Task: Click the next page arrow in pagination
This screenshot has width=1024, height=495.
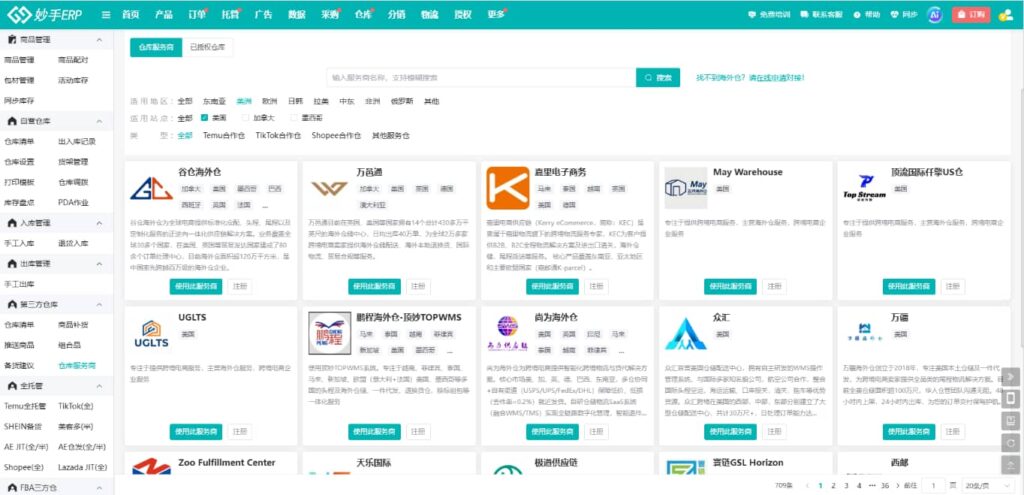Action: (898, 485)
